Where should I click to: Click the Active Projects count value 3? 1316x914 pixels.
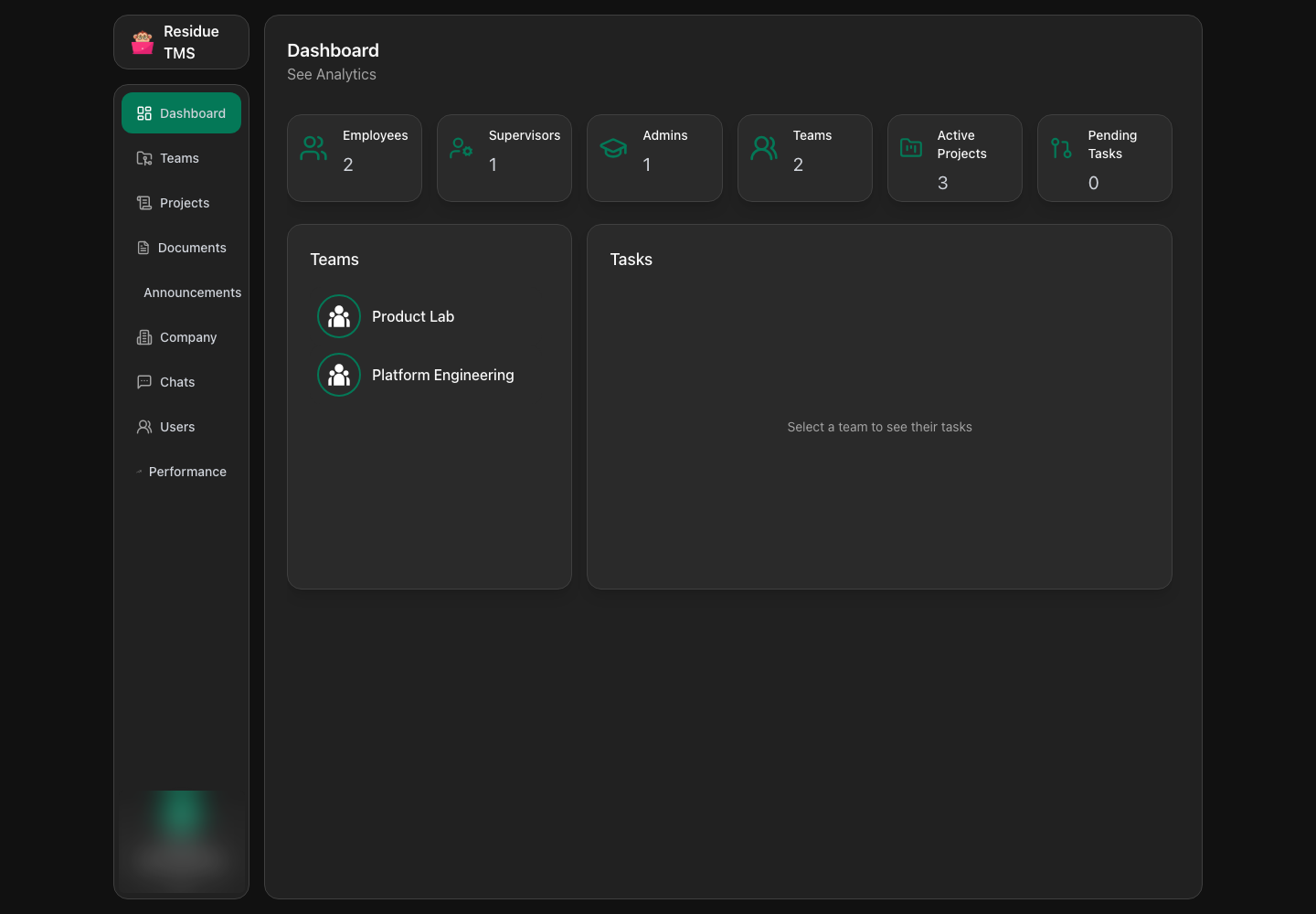pos(943,183)
